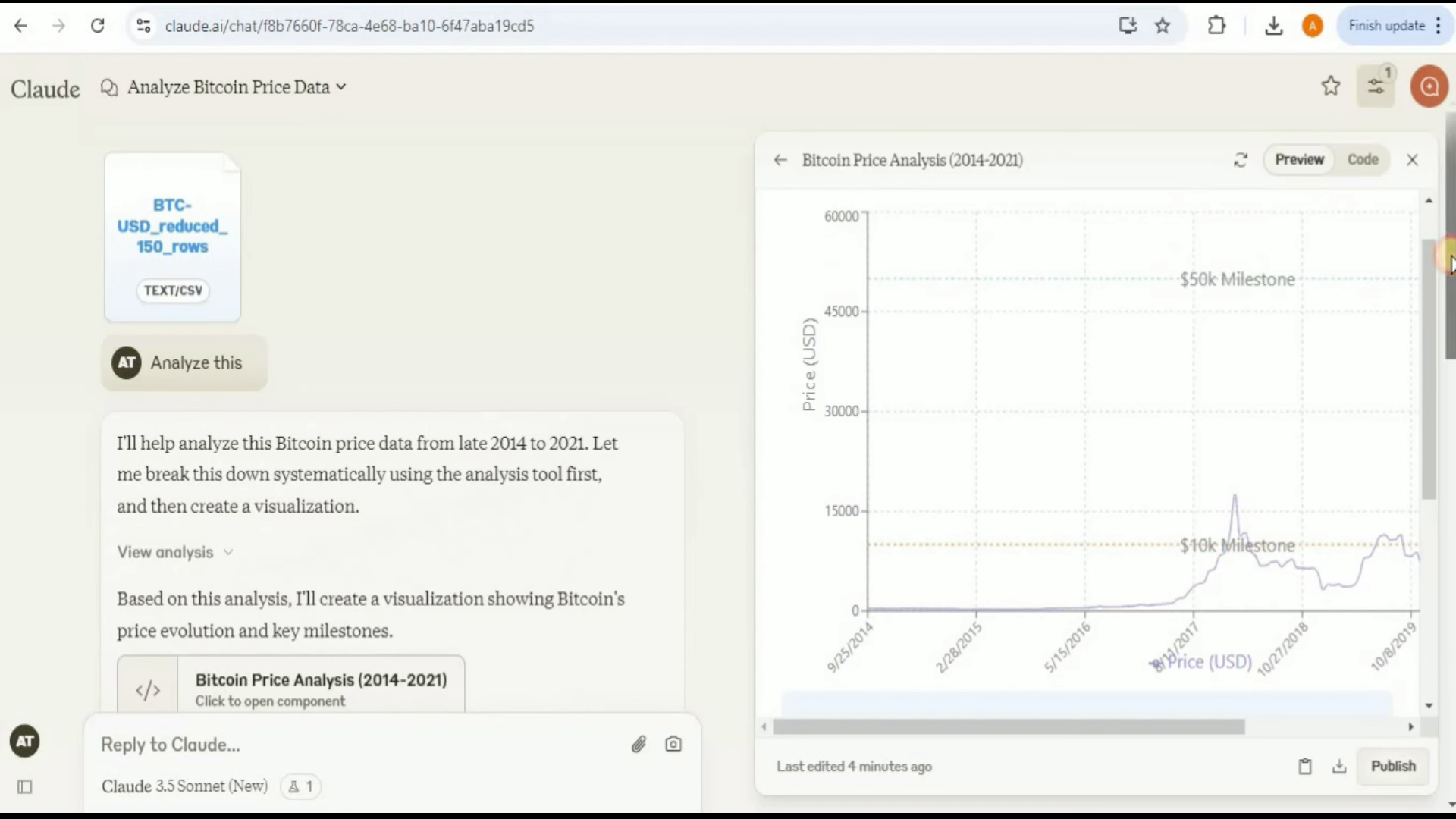Switch to Preview view
The width and height of the screenshot is (1456, 819).
(1299, 160)
